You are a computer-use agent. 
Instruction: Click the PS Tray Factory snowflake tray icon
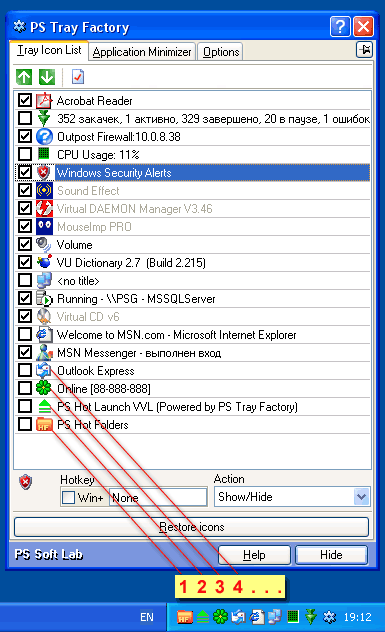pyautogui.click(x=330, y=617)
